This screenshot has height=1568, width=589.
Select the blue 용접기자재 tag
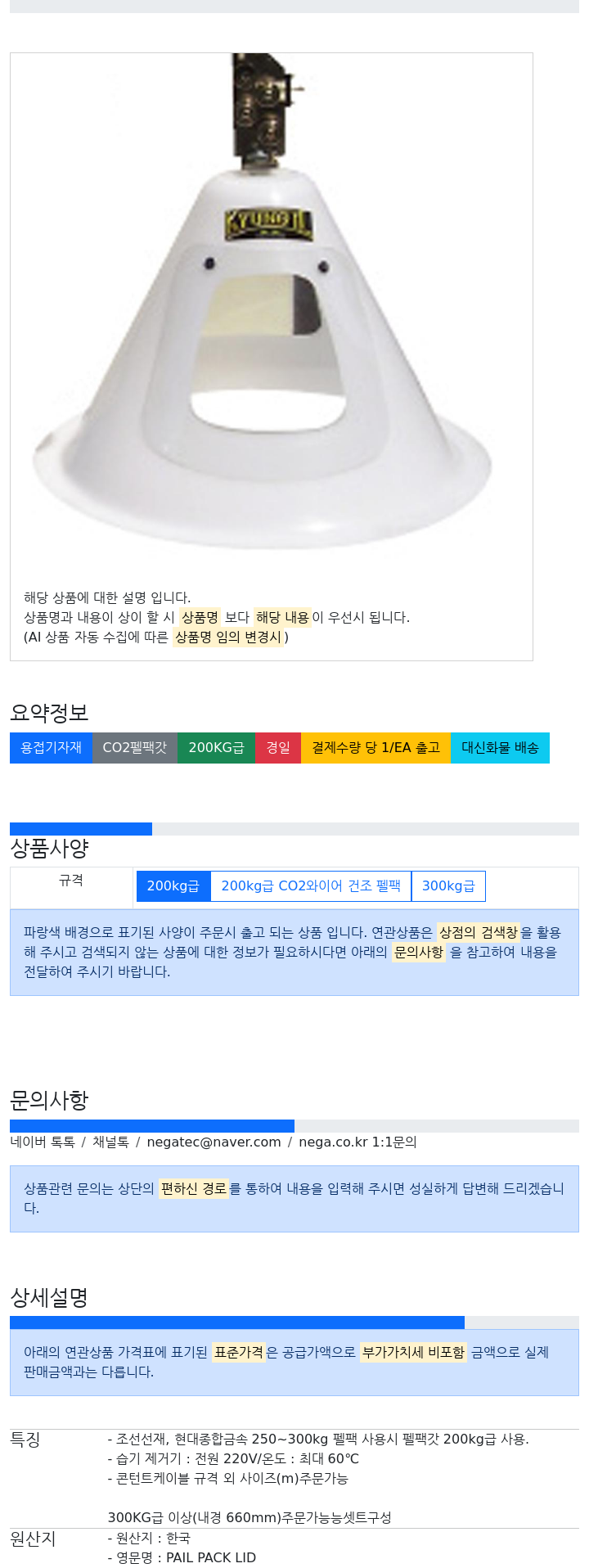pos(51,748)
